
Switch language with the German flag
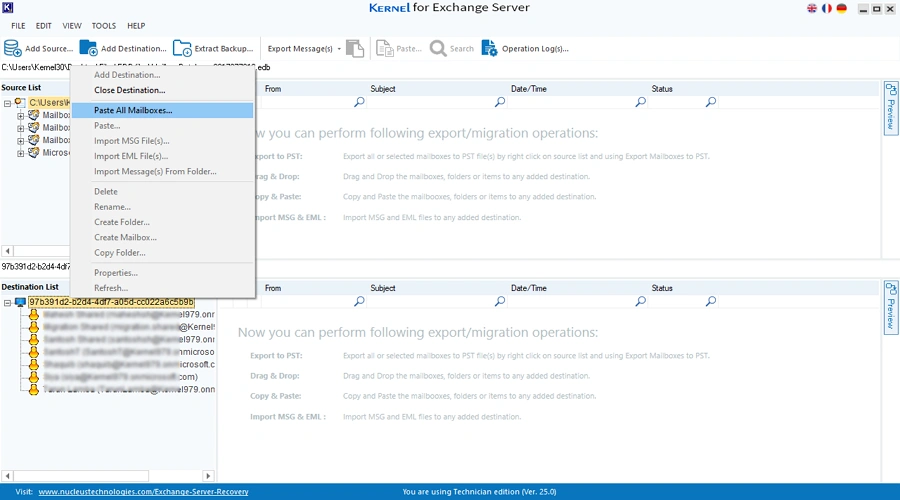[x=841, y=8]
